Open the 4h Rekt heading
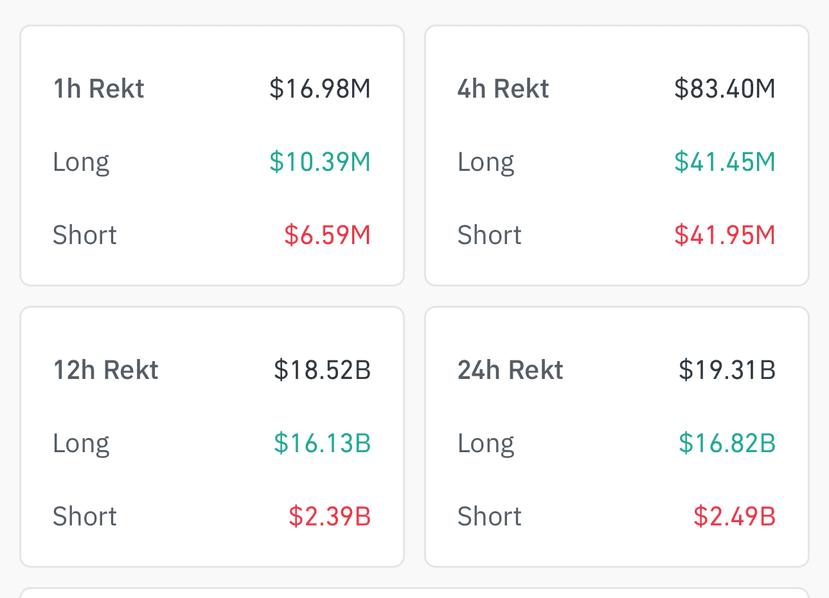Image resolution: width=829 pixels, height=598 pixels. [503, 88]
